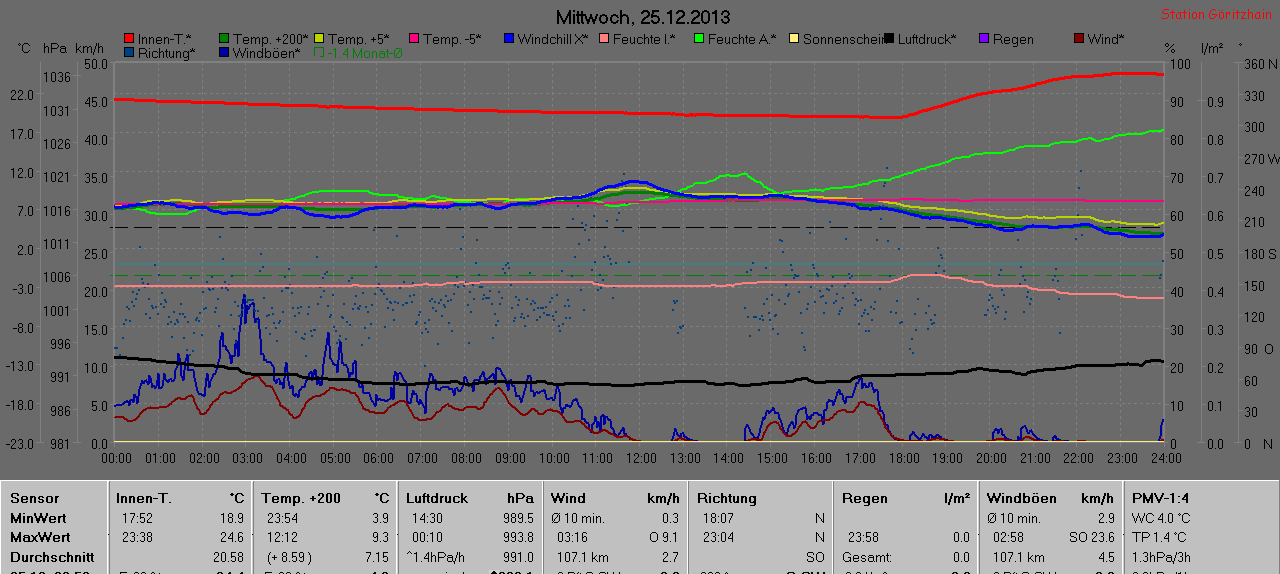Click the Station Göritzhain label

[x=1214, y=15]
